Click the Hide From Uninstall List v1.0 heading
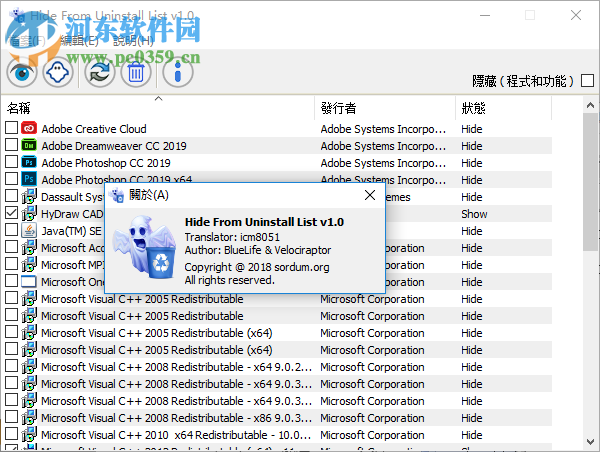The image size is (600, 452). point(264,222)
